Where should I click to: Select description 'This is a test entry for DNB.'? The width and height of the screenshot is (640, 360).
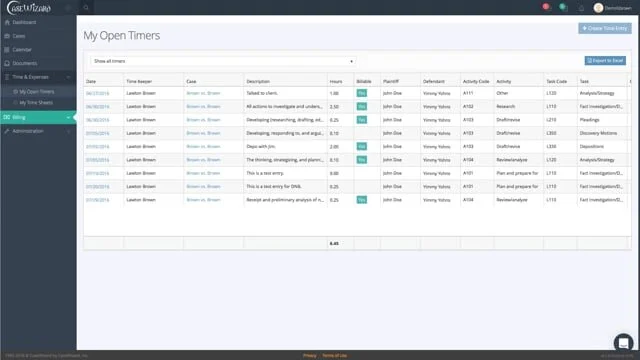[x=274, y=187]
